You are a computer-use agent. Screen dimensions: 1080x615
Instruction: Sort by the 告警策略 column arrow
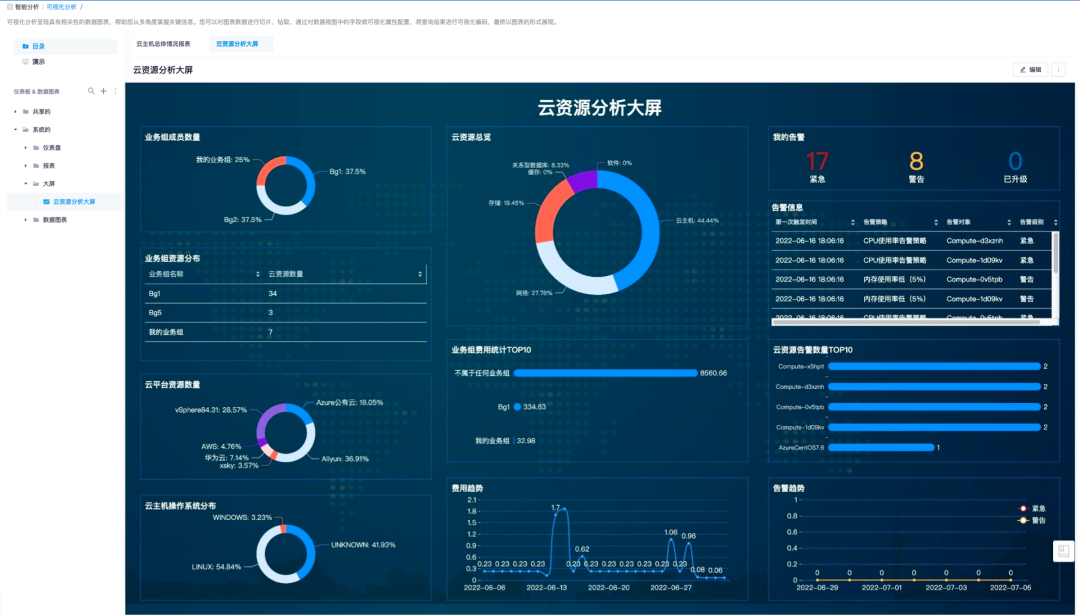[935, 222]
